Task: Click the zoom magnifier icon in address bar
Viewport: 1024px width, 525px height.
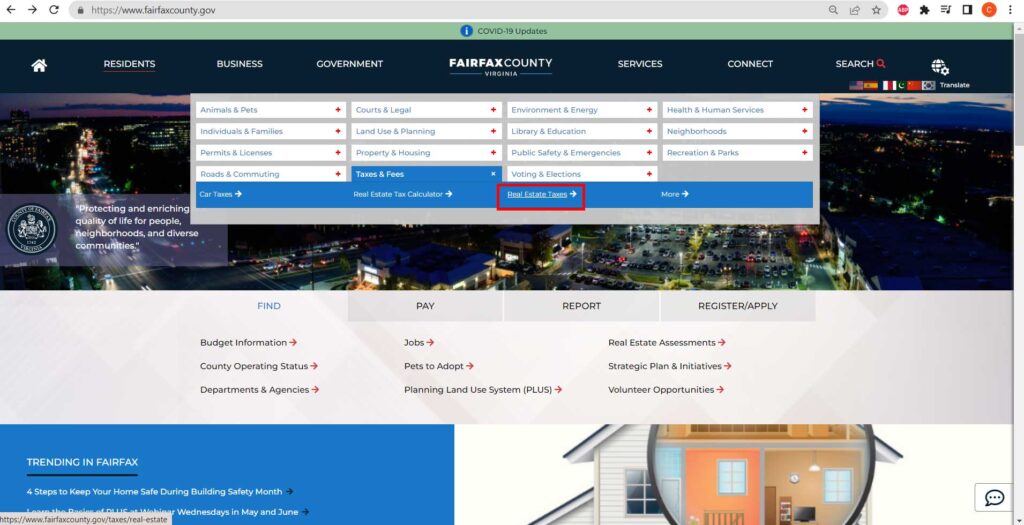Action: tap(833, 10)
